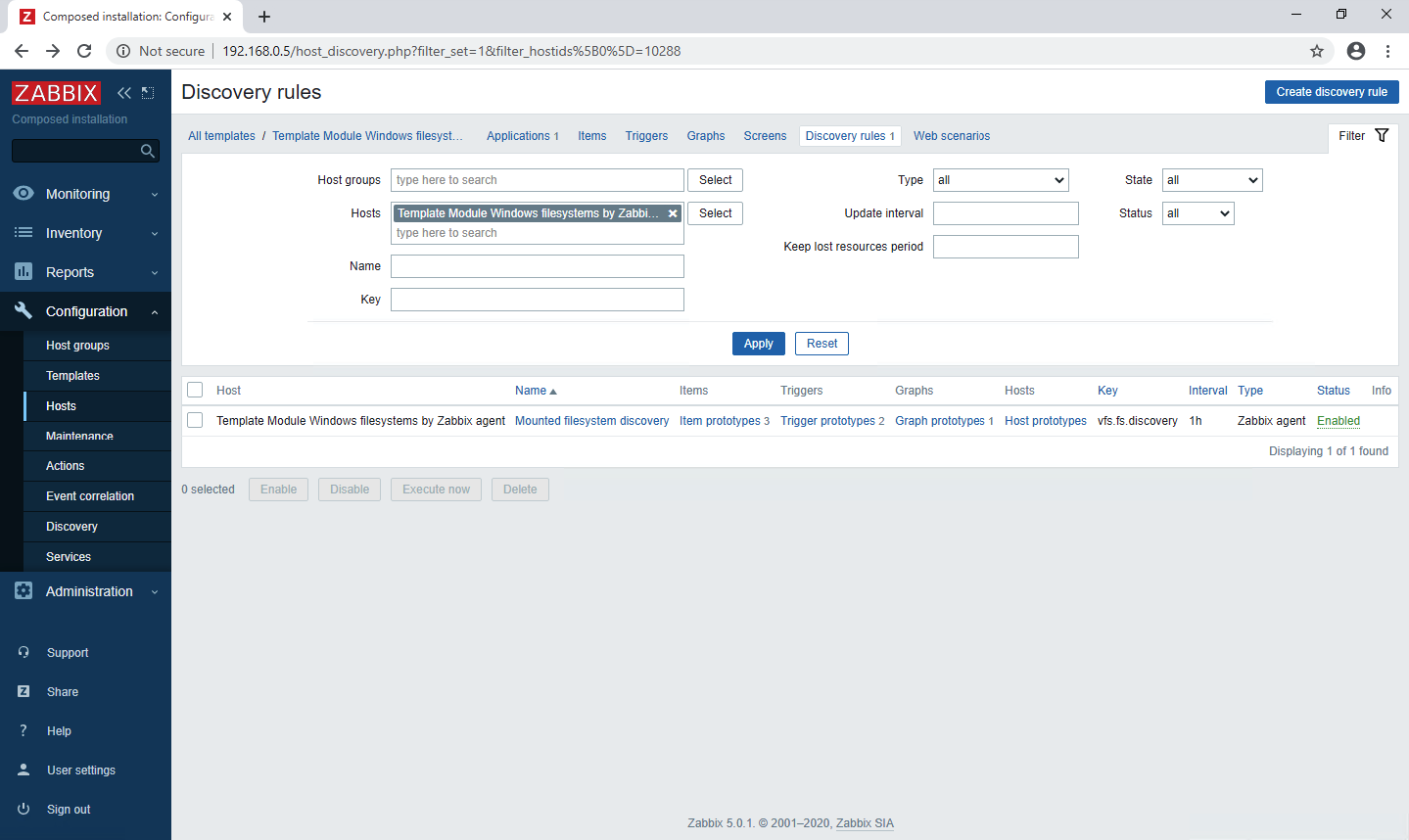Image resolution: width=1409 pixels, height=840 pixels.
Task: Focus the Host groups search field
Action: click(538, 180)
